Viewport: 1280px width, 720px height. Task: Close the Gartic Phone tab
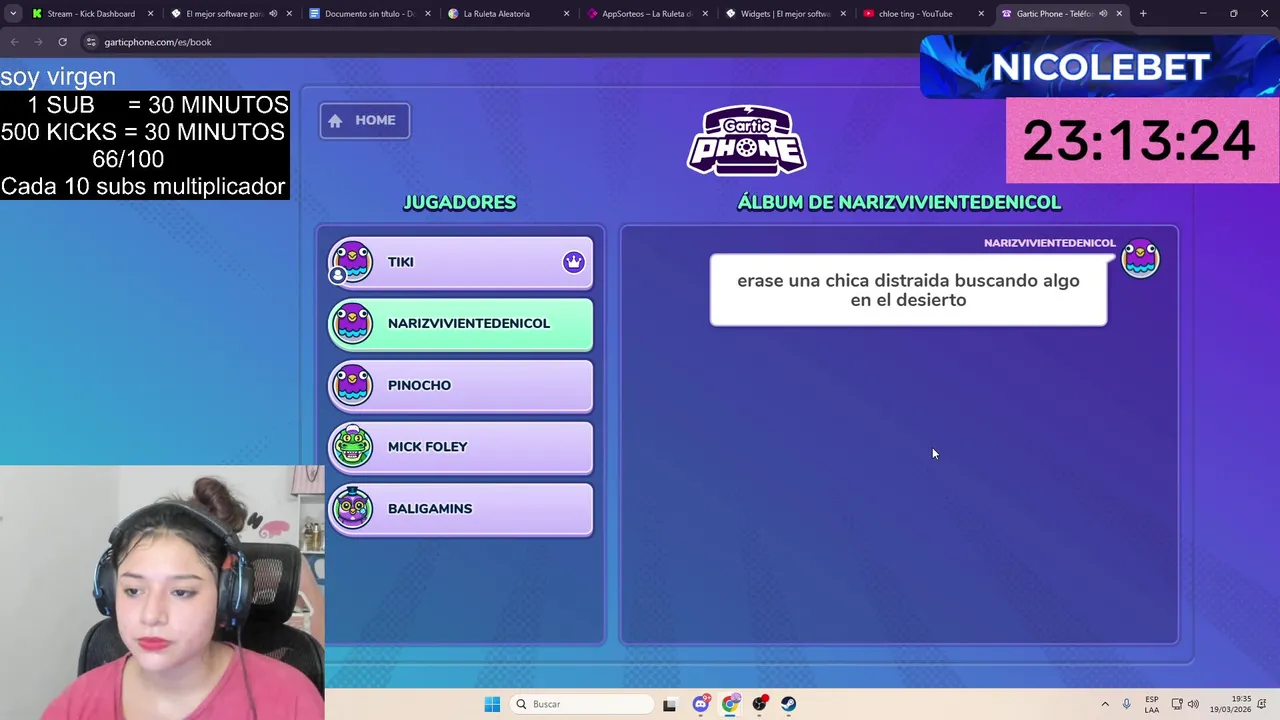coord(1119,14)
